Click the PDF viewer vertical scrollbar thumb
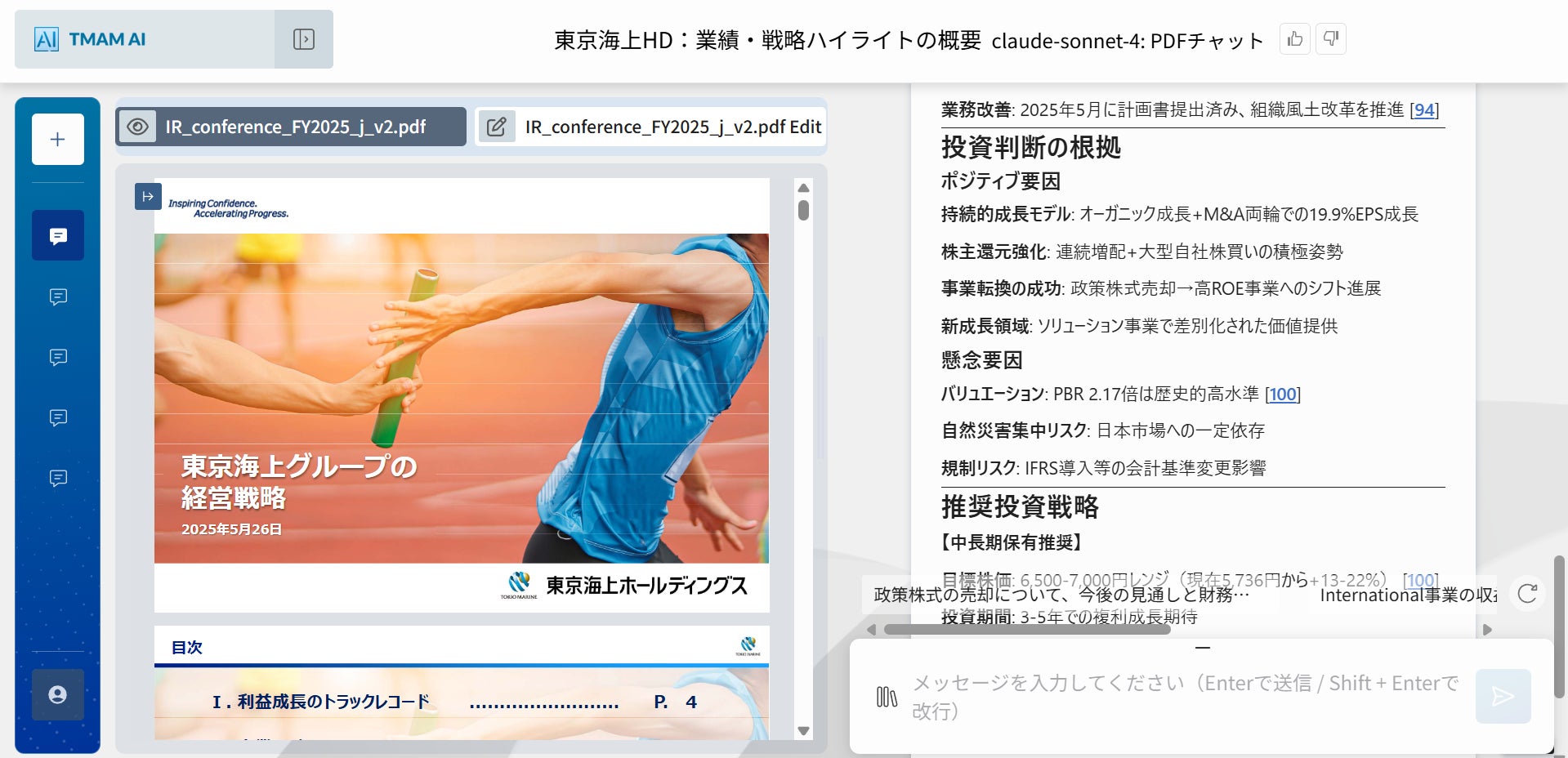The height and width of the screenshot is (758, 1568). coord(803,211)
